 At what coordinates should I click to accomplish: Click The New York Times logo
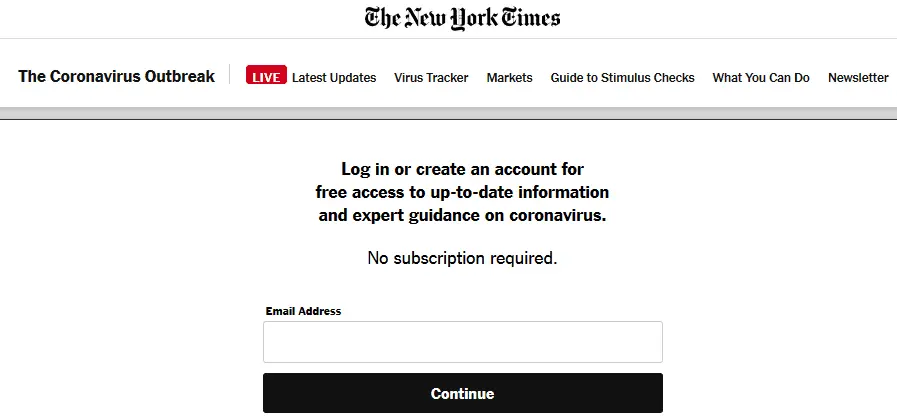(461, 18)
